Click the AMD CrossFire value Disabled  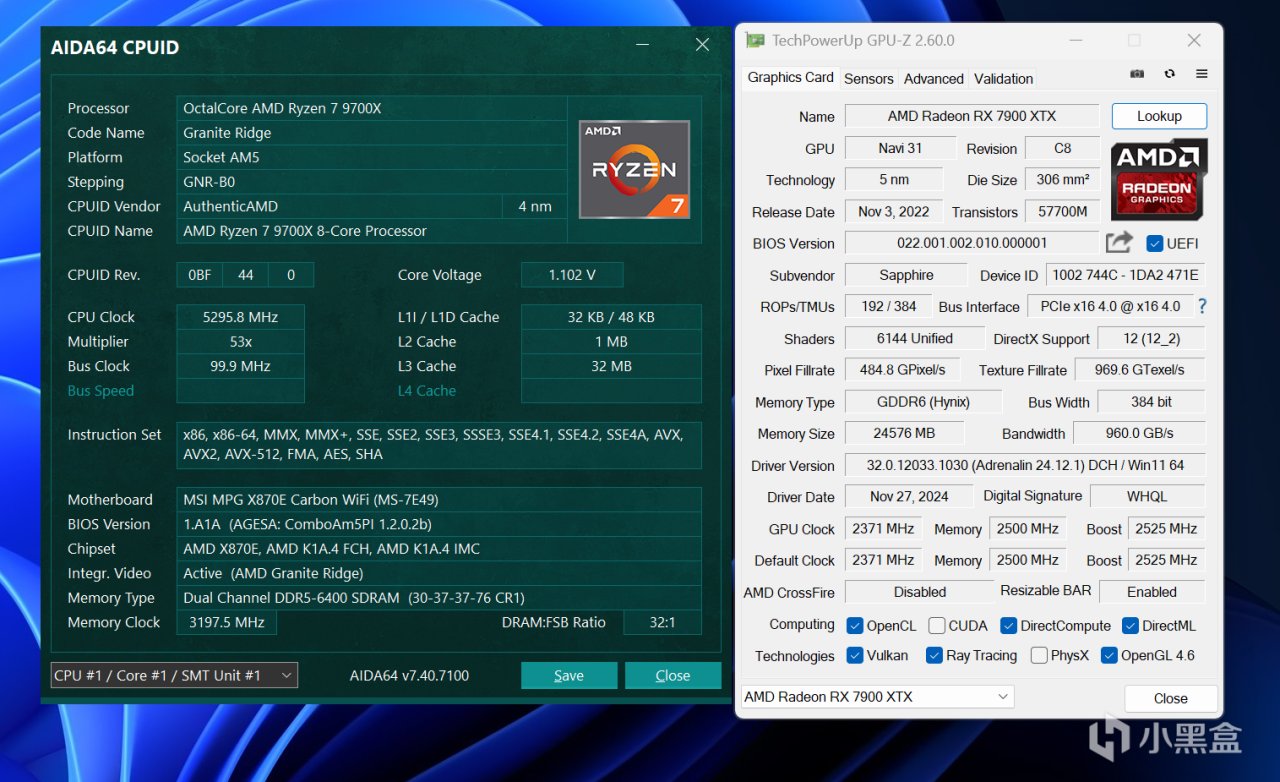[x=920, y=592]
